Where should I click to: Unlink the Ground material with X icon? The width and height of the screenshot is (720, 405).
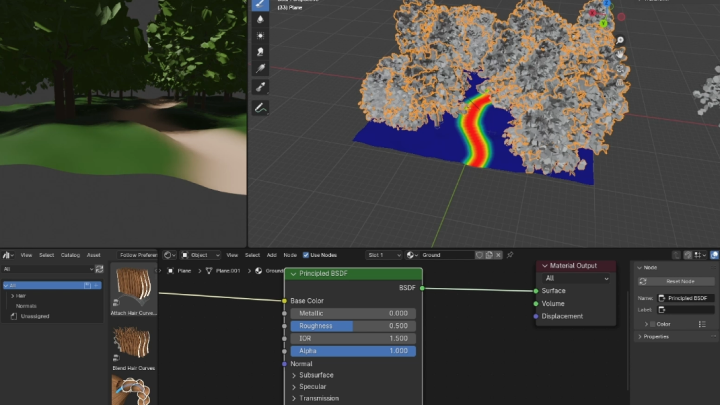pos(498,255)
